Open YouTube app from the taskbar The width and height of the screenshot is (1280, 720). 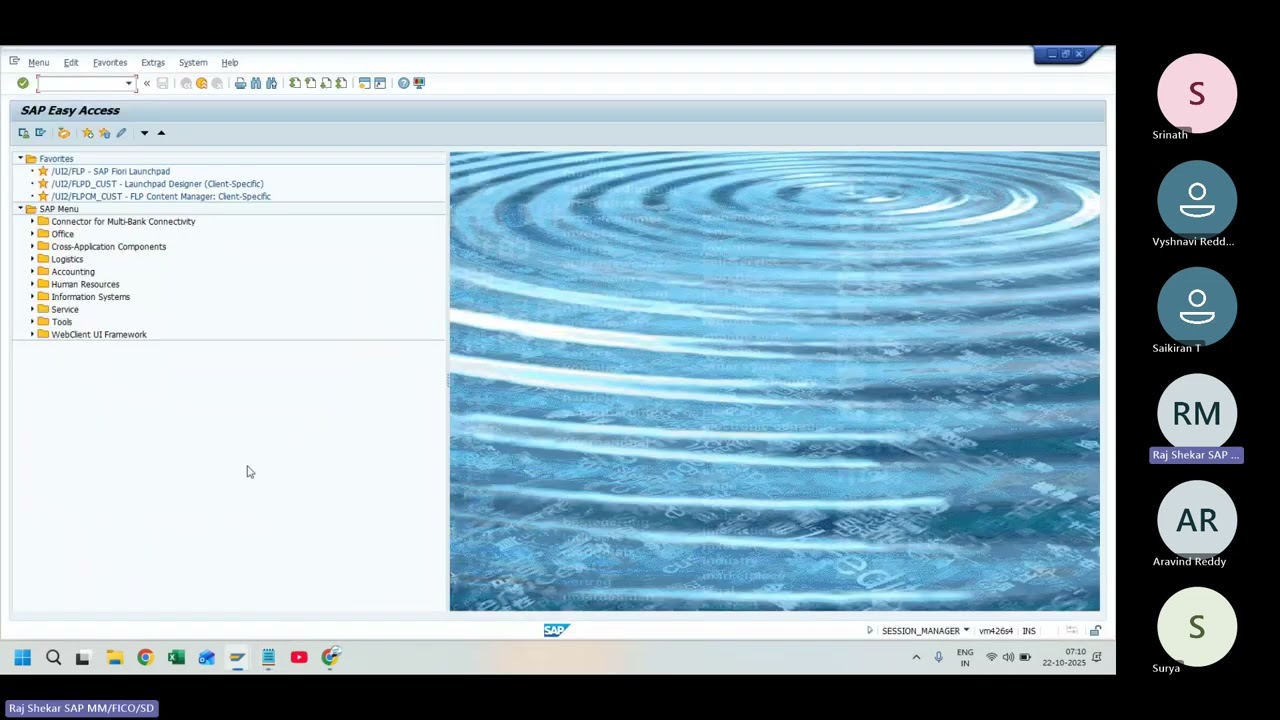click(299, 657)
